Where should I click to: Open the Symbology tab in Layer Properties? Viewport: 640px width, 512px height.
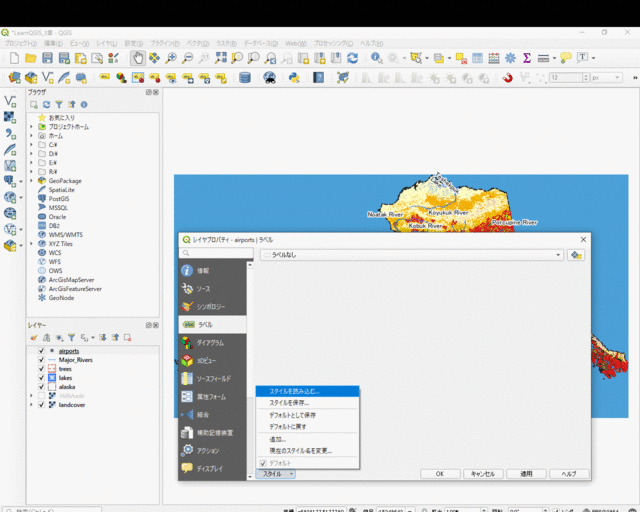[212, 307]
